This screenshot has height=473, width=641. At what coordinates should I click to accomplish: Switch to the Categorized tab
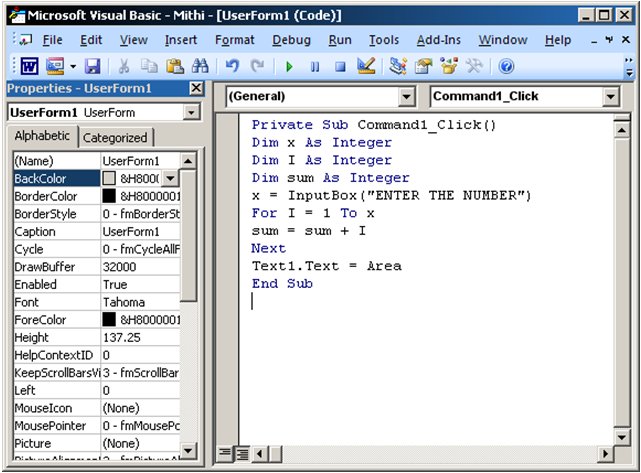coord(115,138)
